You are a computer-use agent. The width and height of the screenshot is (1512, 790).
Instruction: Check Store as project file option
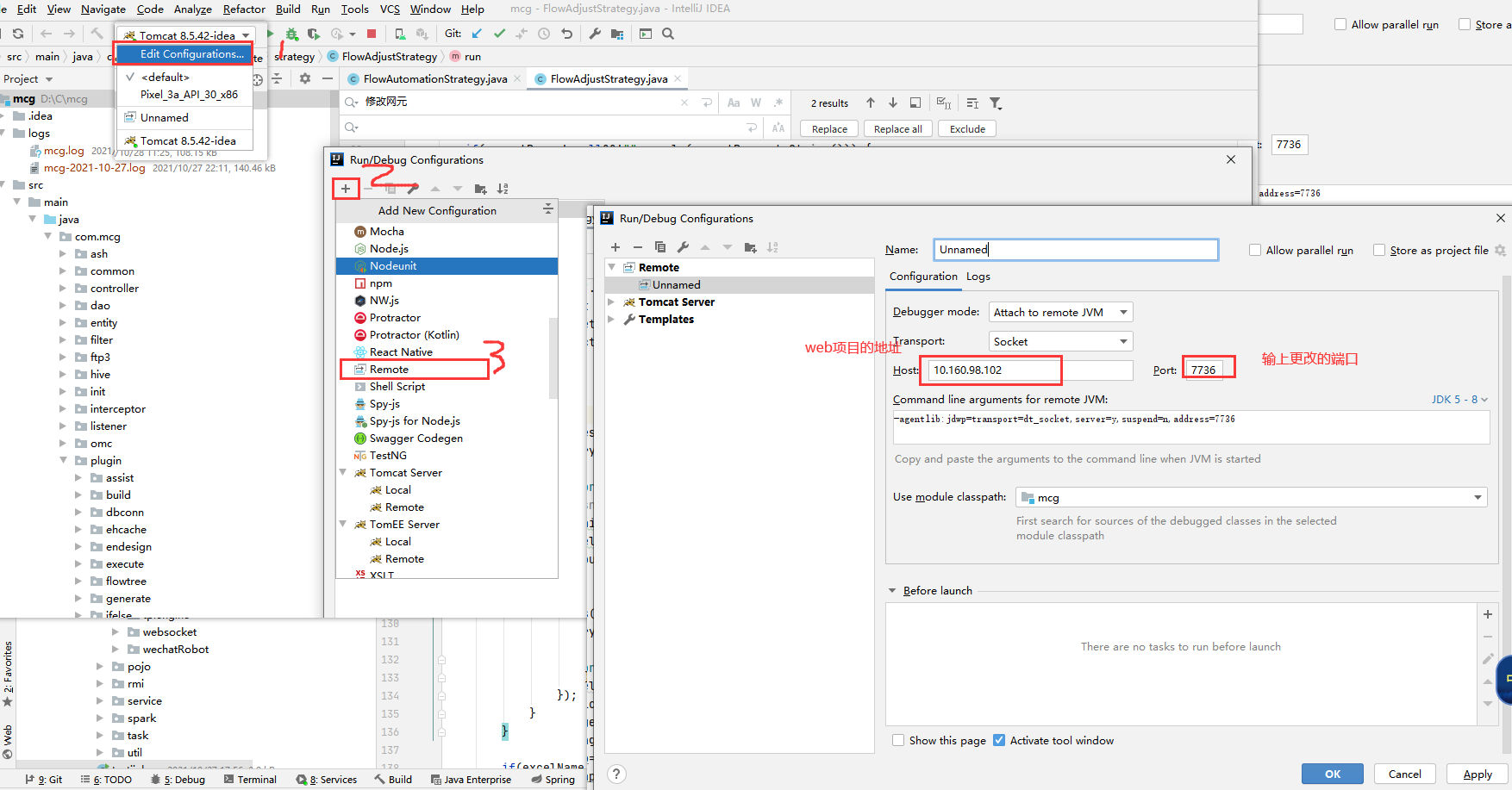click(1379, 250)
